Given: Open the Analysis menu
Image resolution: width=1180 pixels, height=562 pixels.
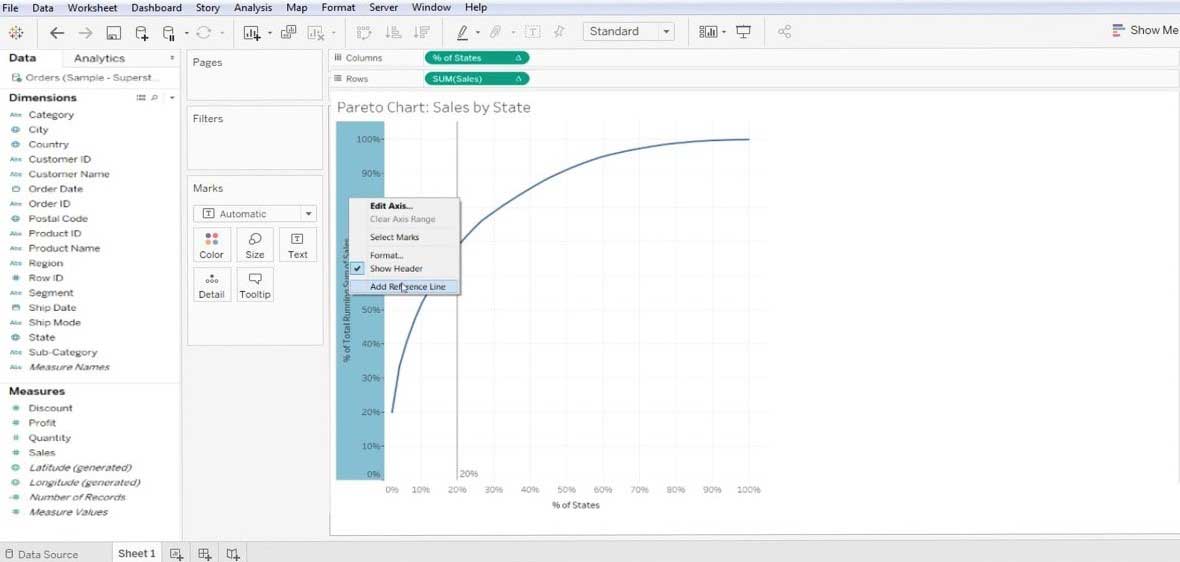Looking at the screenshot, I should point(253,8).
